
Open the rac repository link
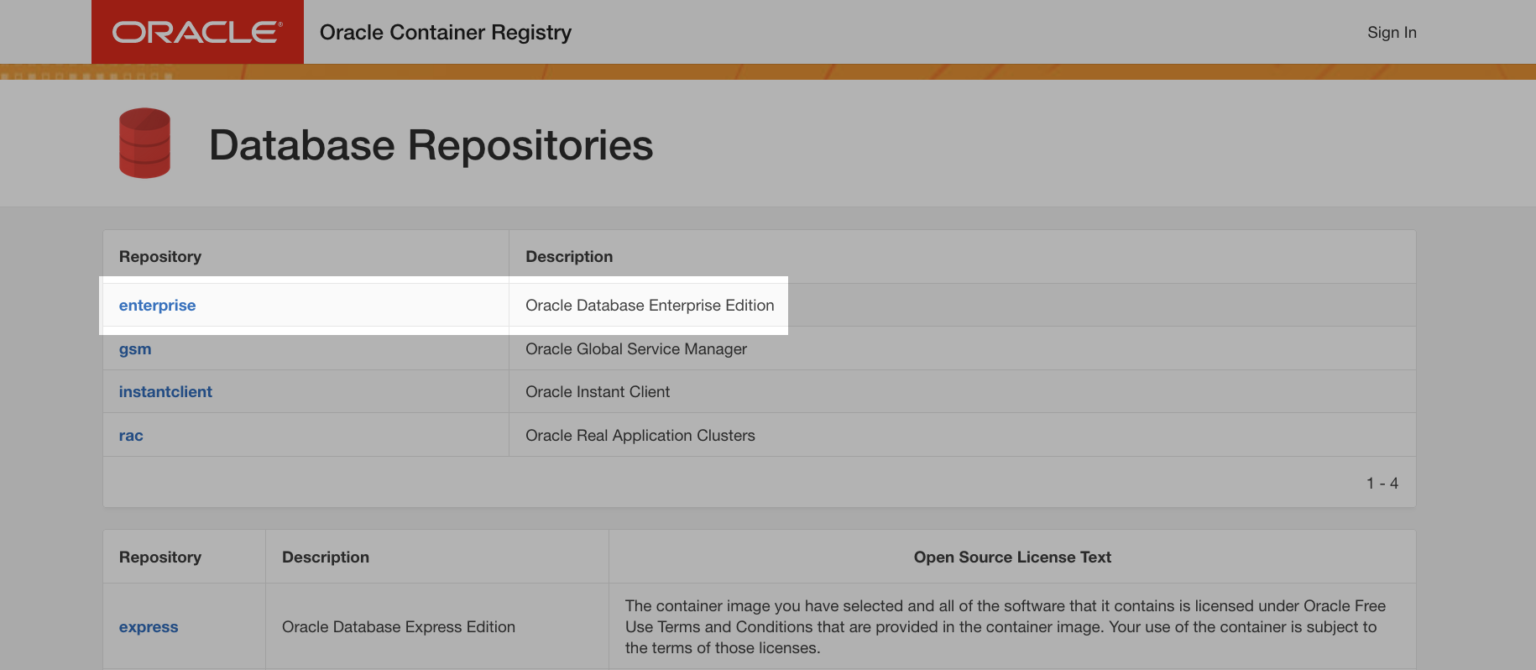point(131,436)
